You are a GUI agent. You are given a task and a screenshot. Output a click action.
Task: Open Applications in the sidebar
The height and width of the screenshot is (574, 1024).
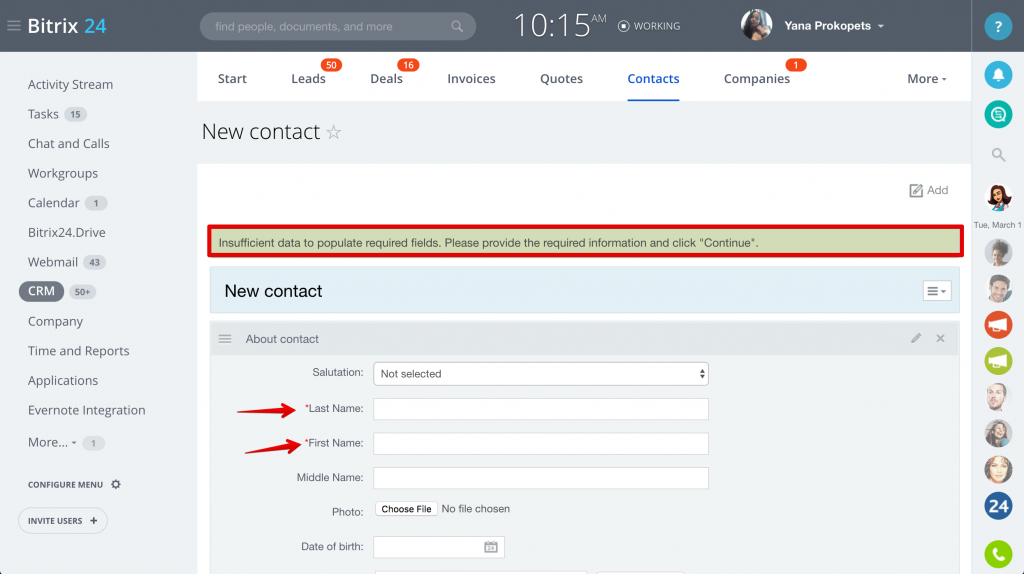(63, 380)
